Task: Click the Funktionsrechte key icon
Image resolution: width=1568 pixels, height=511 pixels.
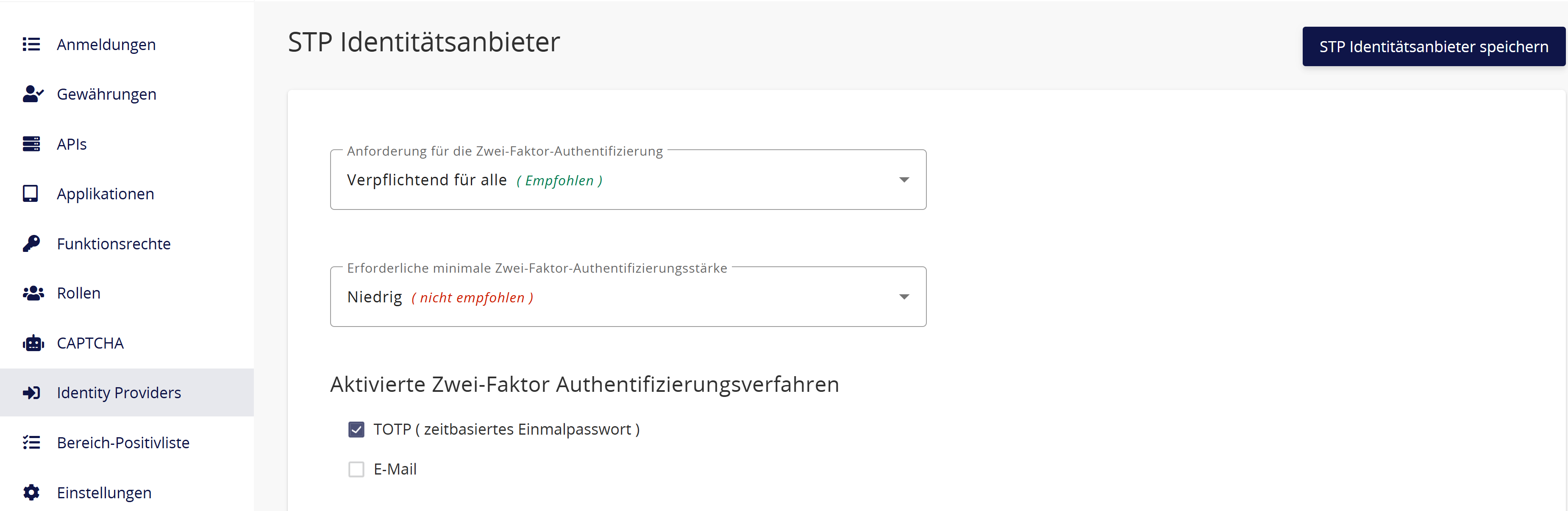Action: click(31, 243)
